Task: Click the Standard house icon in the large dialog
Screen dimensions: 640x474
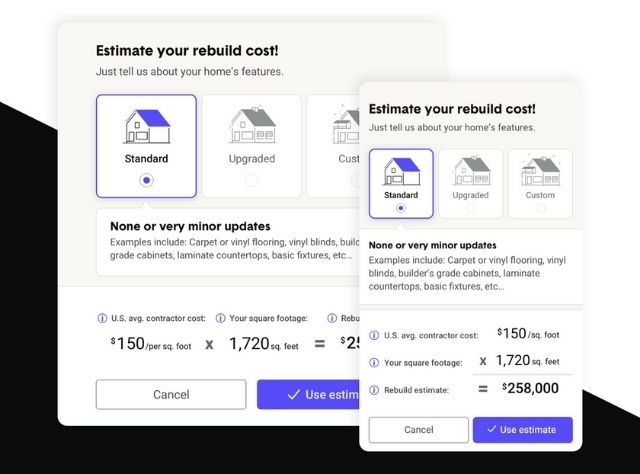Action: (x=147, y=126)
